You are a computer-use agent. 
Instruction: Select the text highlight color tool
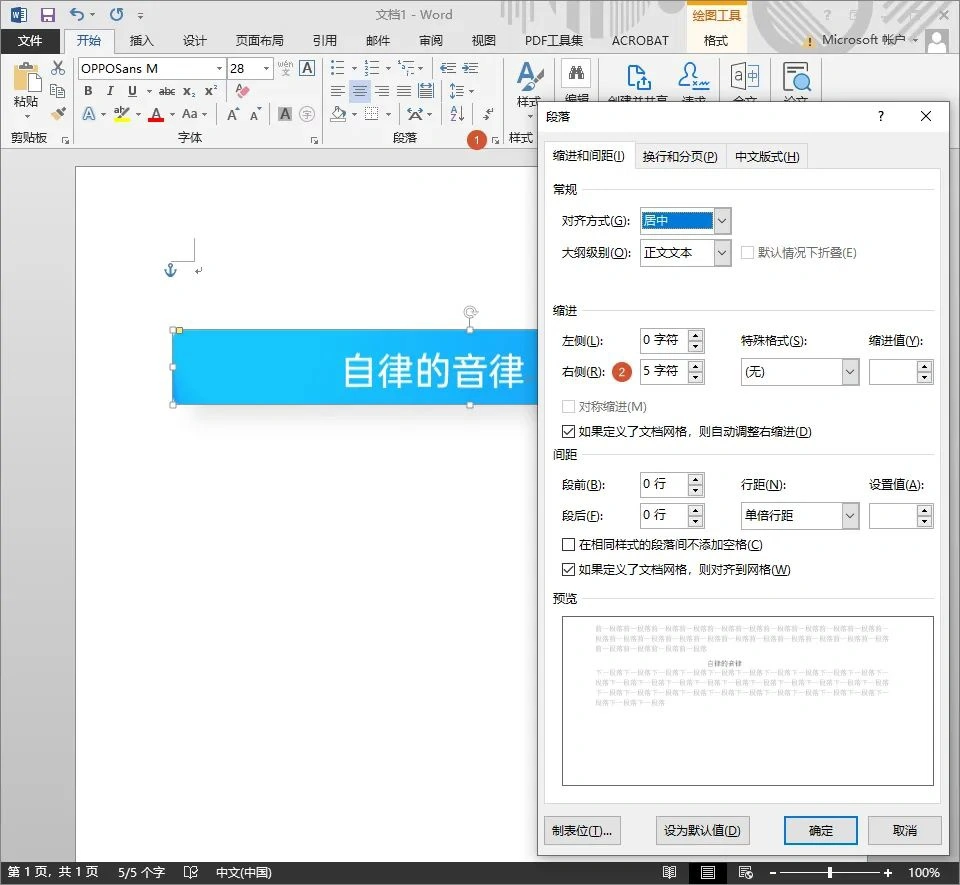122,112
